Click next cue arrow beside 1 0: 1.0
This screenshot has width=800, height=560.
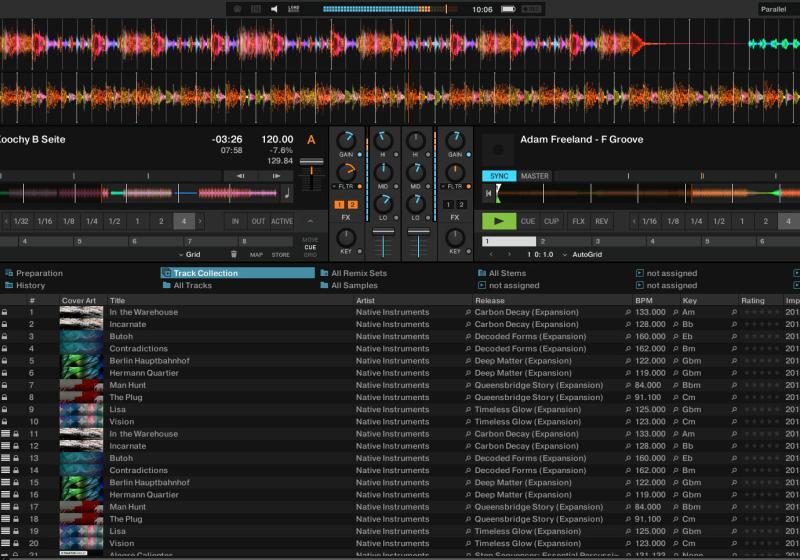pyautogui.click(x=509, y=254)
